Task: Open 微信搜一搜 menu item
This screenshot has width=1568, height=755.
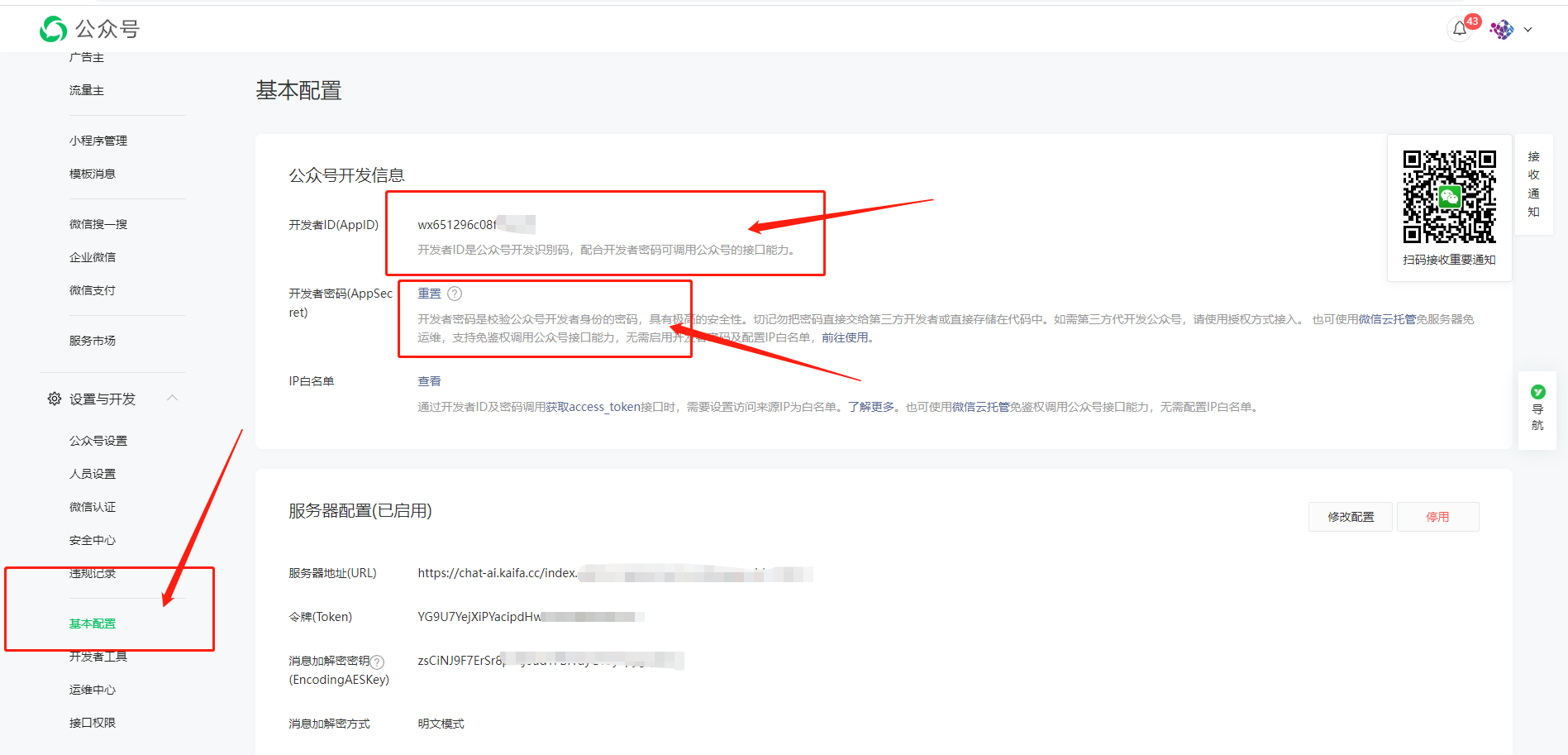Action: point(98,224)
